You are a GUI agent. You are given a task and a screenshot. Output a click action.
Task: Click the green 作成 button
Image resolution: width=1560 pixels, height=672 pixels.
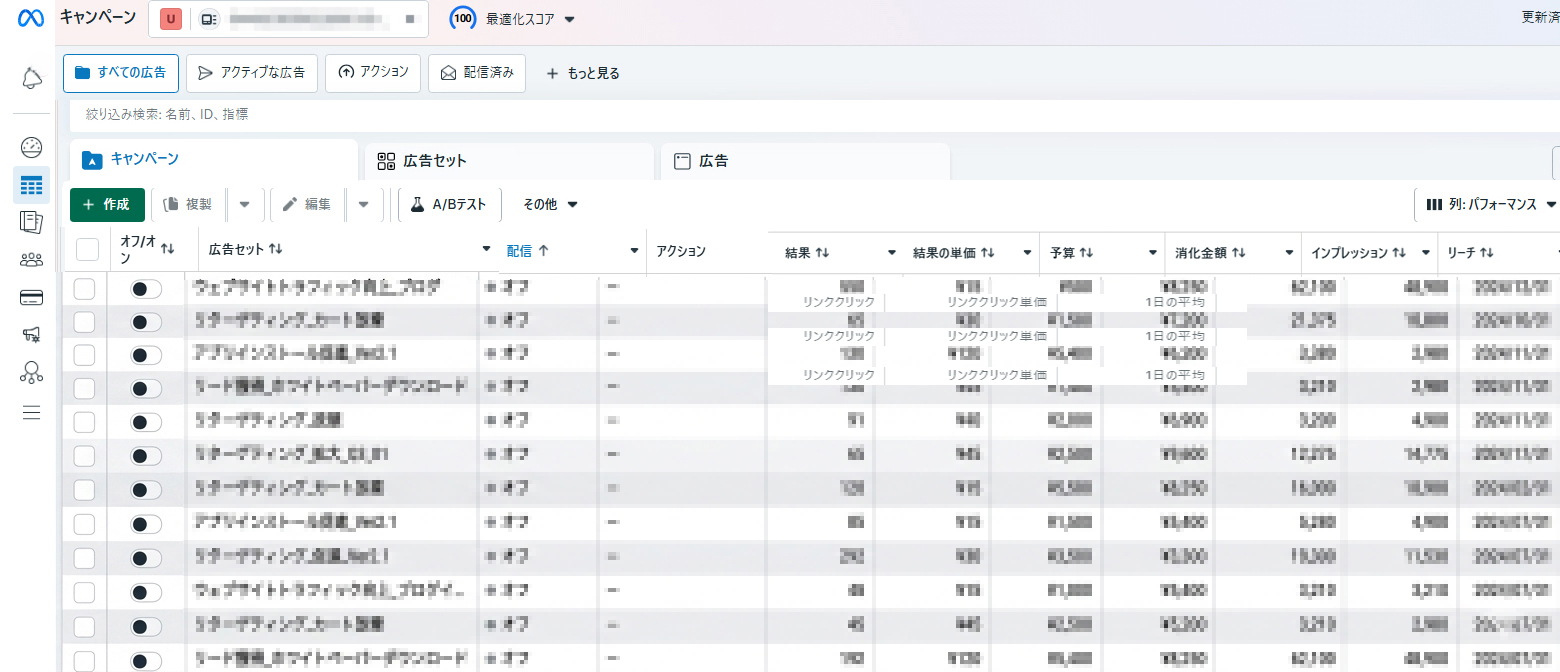[x=107, y=204]
